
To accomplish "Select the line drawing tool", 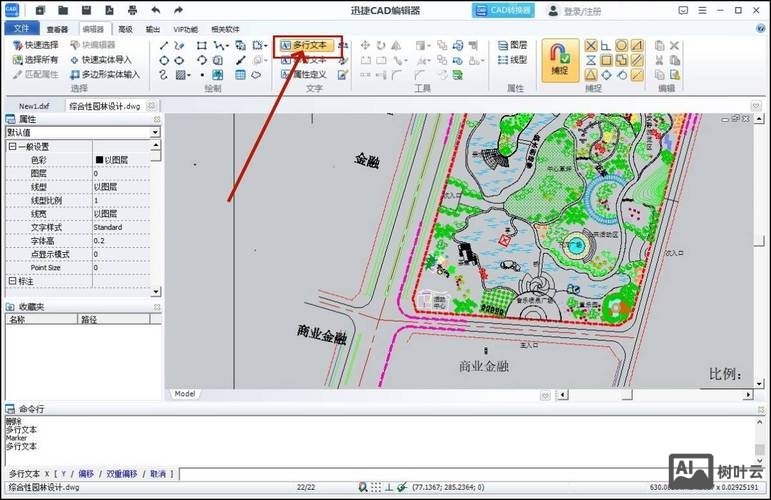I will (164, 45).
